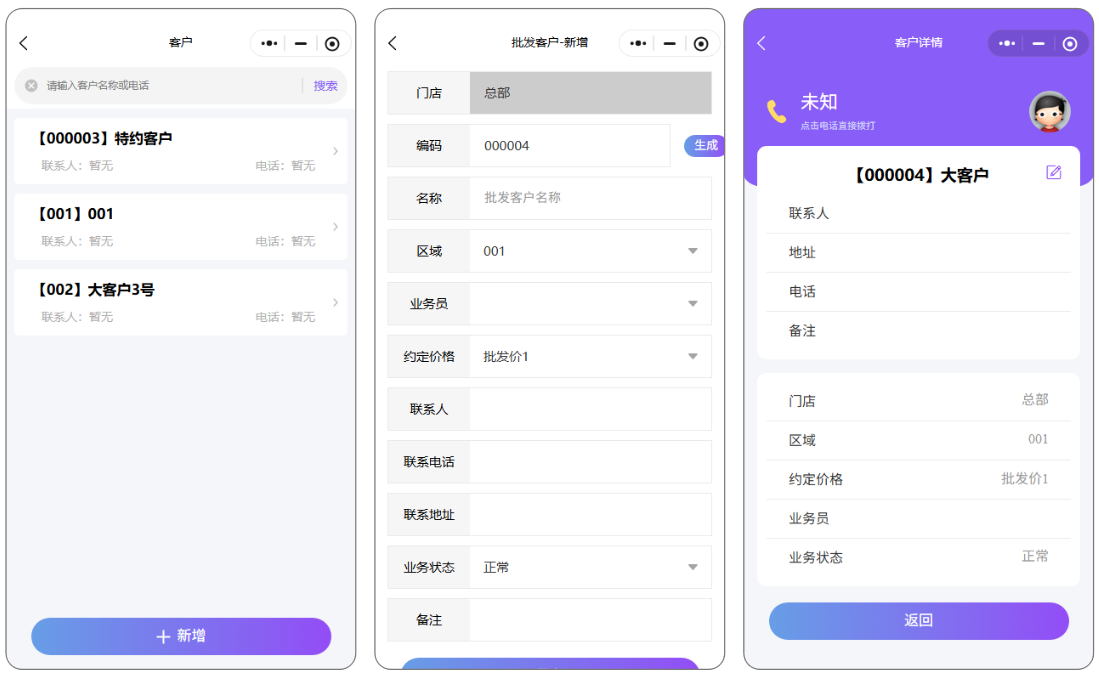The width and height of the screenshot is (1099, 674).
Task: Click the 联系电话 input field
Action: click(x=590, y=462)
